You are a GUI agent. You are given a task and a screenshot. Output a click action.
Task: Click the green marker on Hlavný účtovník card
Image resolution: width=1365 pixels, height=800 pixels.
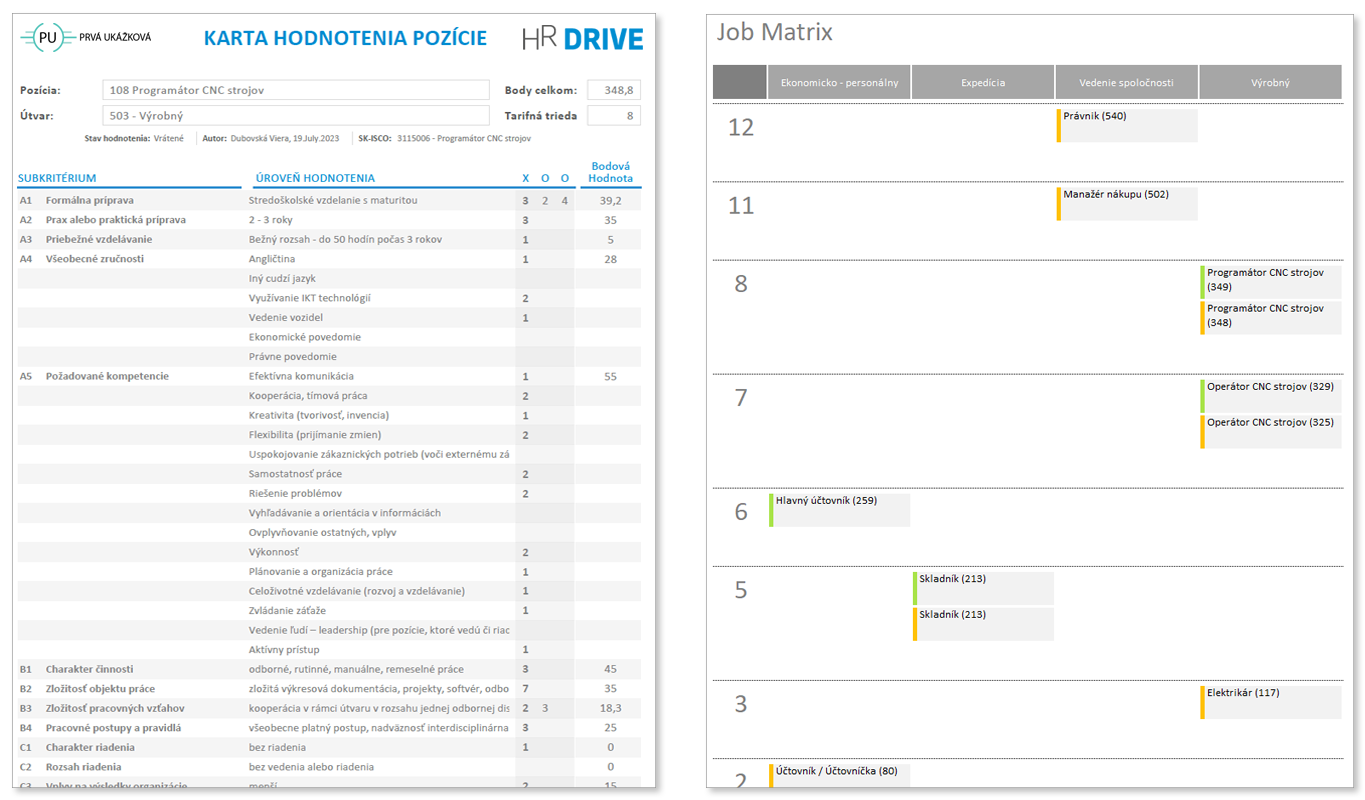(x=771, y=510)
